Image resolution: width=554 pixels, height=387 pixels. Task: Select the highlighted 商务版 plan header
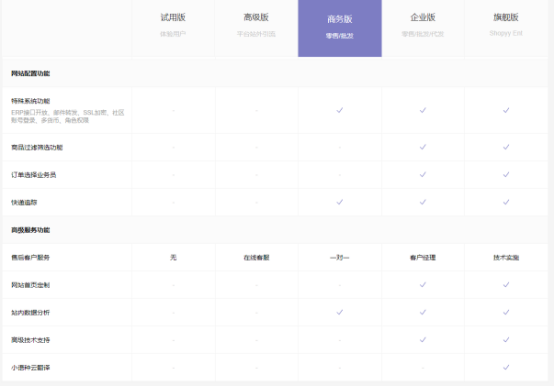point(340,28)
